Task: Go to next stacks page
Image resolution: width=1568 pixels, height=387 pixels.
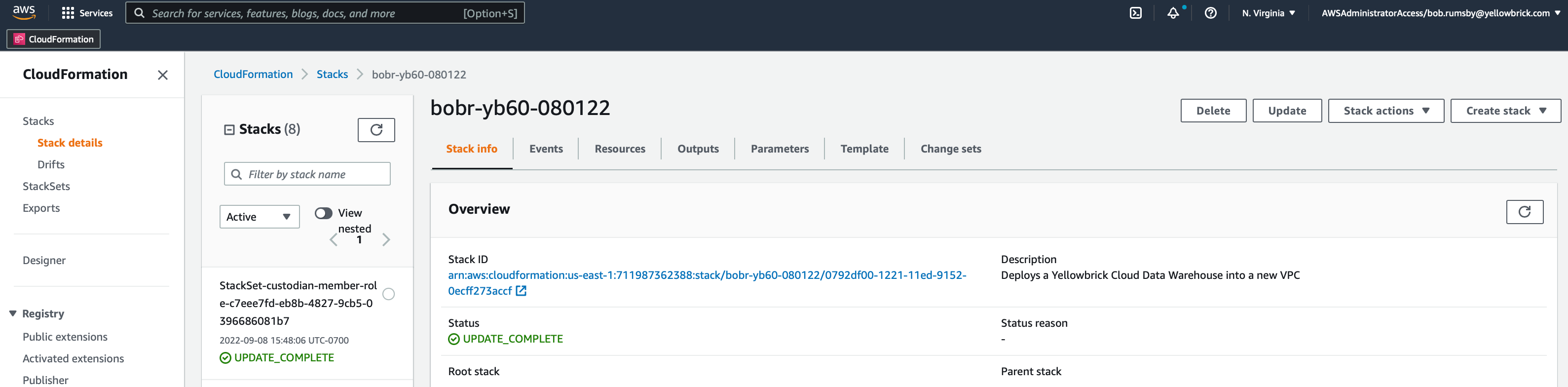Action: (386, 239)
